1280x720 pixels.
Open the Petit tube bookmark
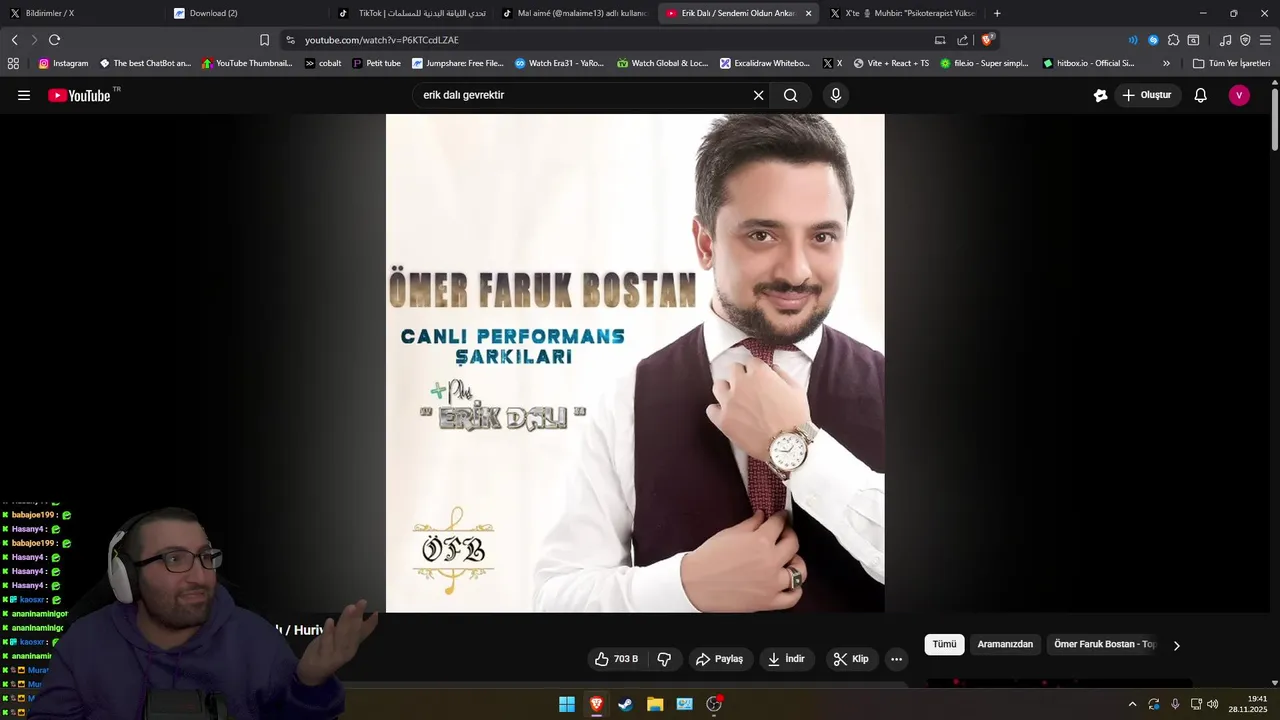point(377,63)
